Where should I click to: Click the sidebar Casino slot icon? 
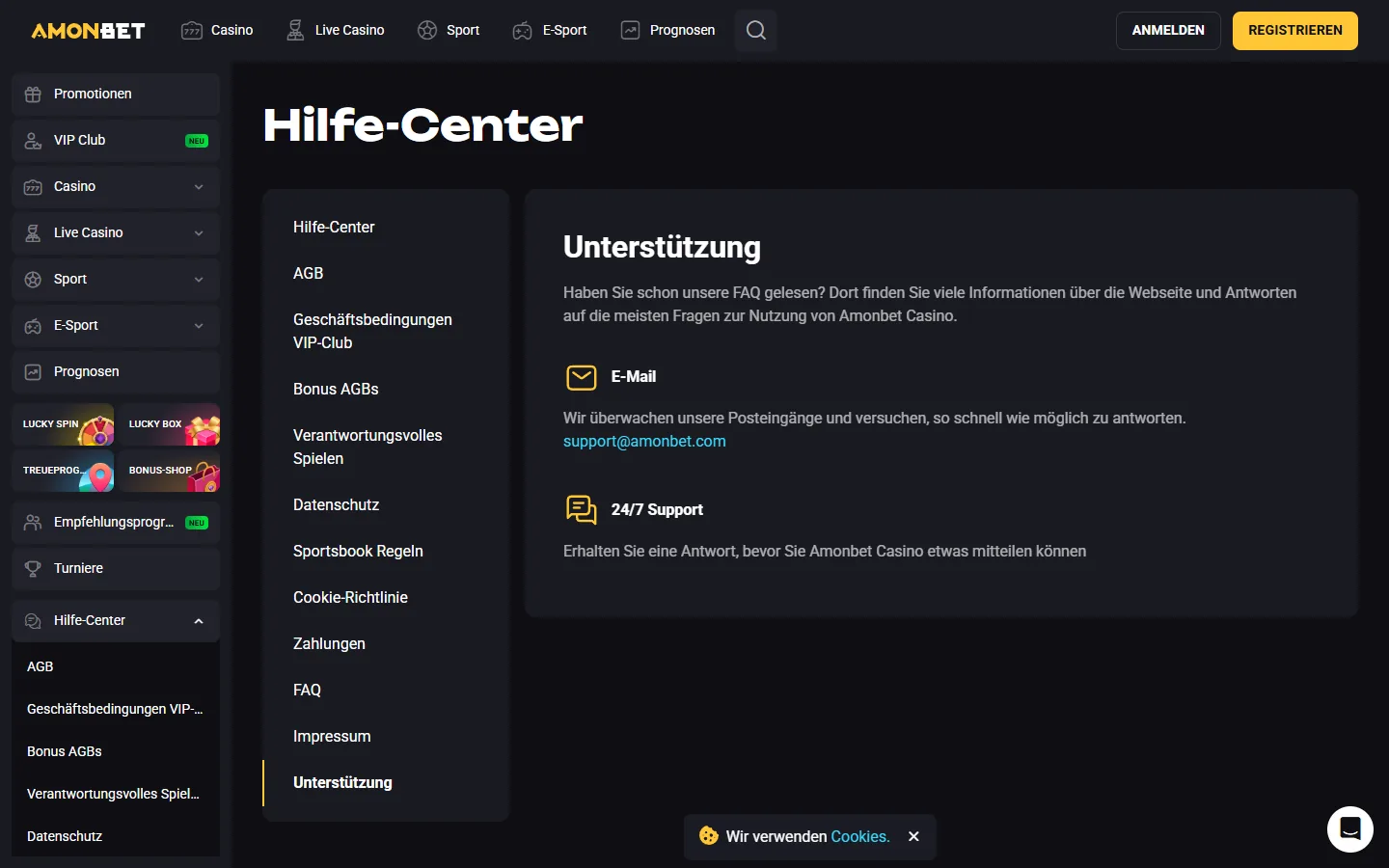33,186
